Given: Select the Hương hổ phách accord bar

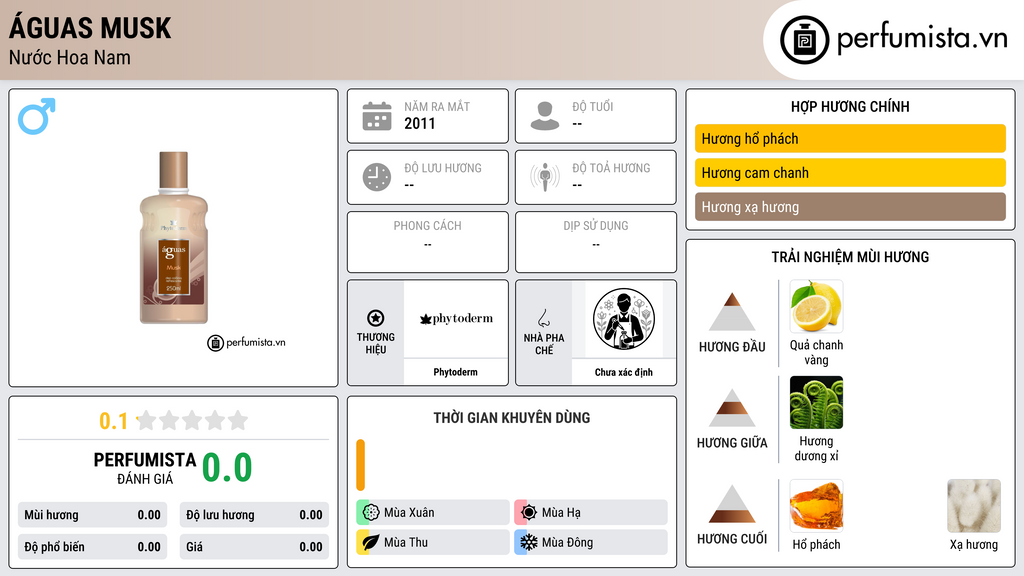Looking at the screenshot, I should pos(850,138).
